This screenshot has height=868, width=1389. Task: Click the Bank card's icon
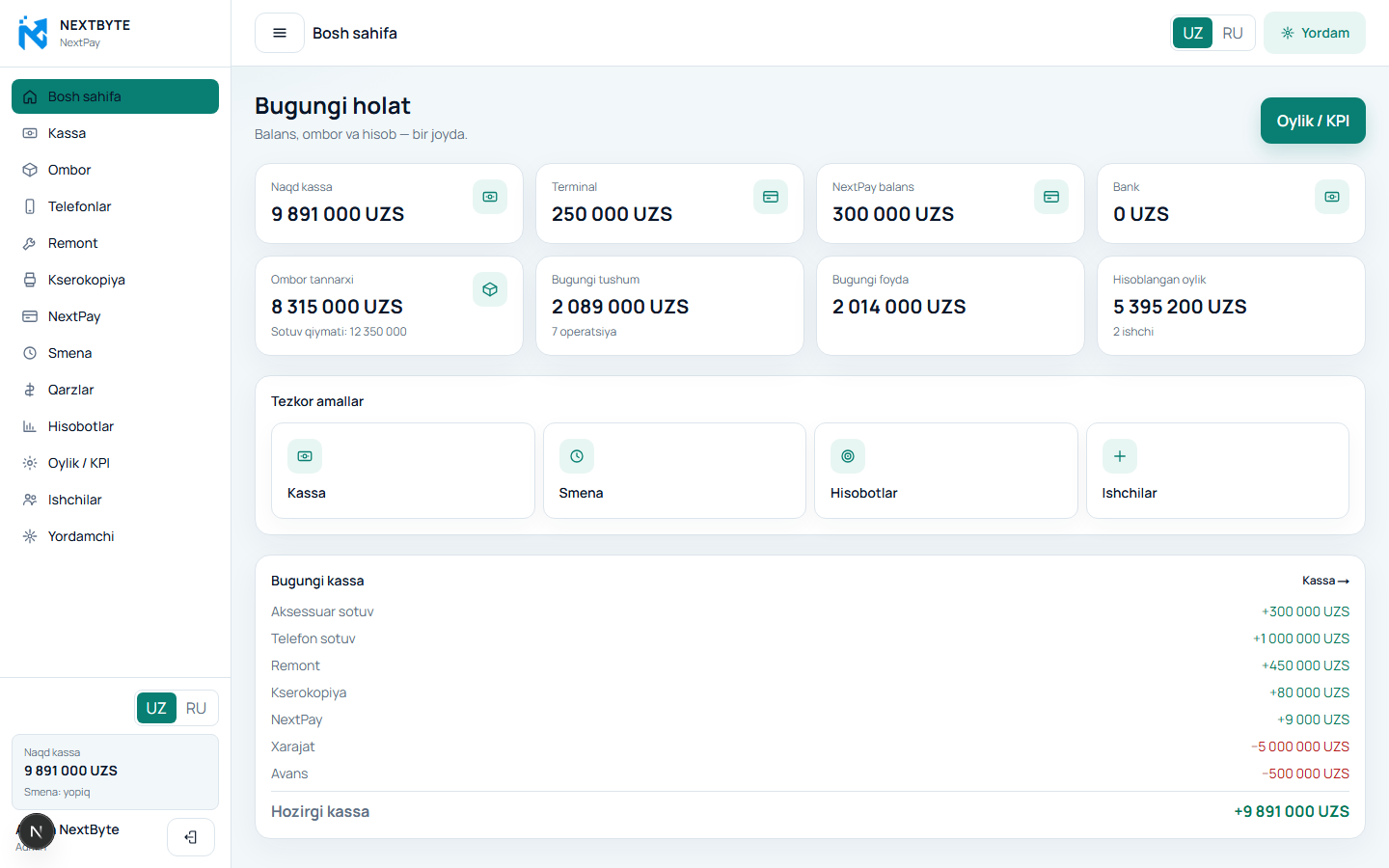tap(1332, 197)
